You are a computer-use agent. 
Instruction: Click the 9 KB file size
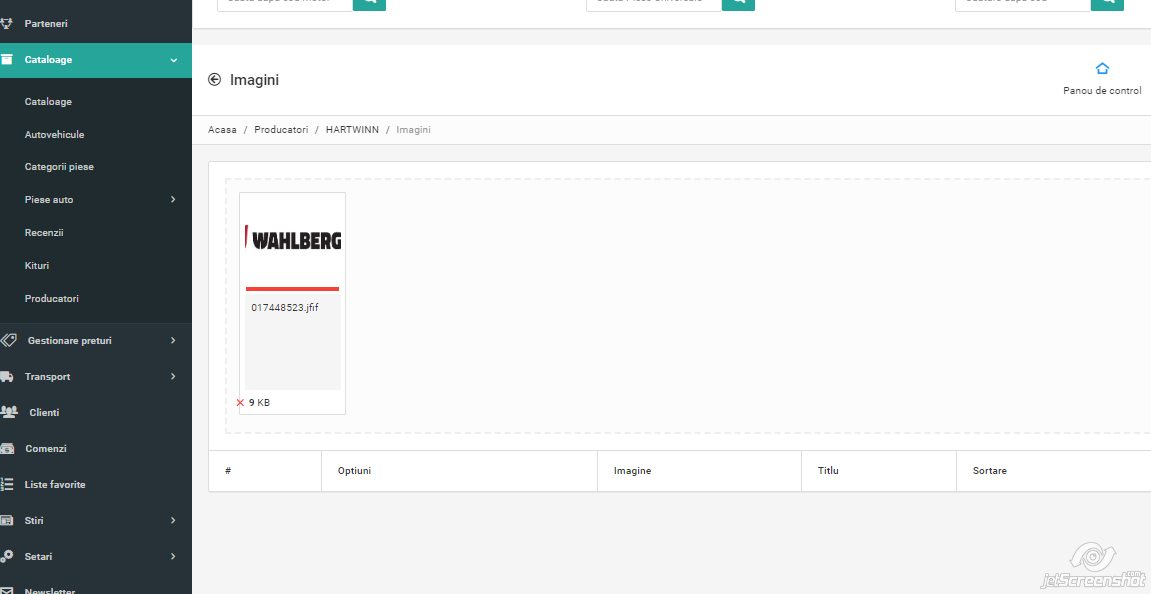[259, 402]
